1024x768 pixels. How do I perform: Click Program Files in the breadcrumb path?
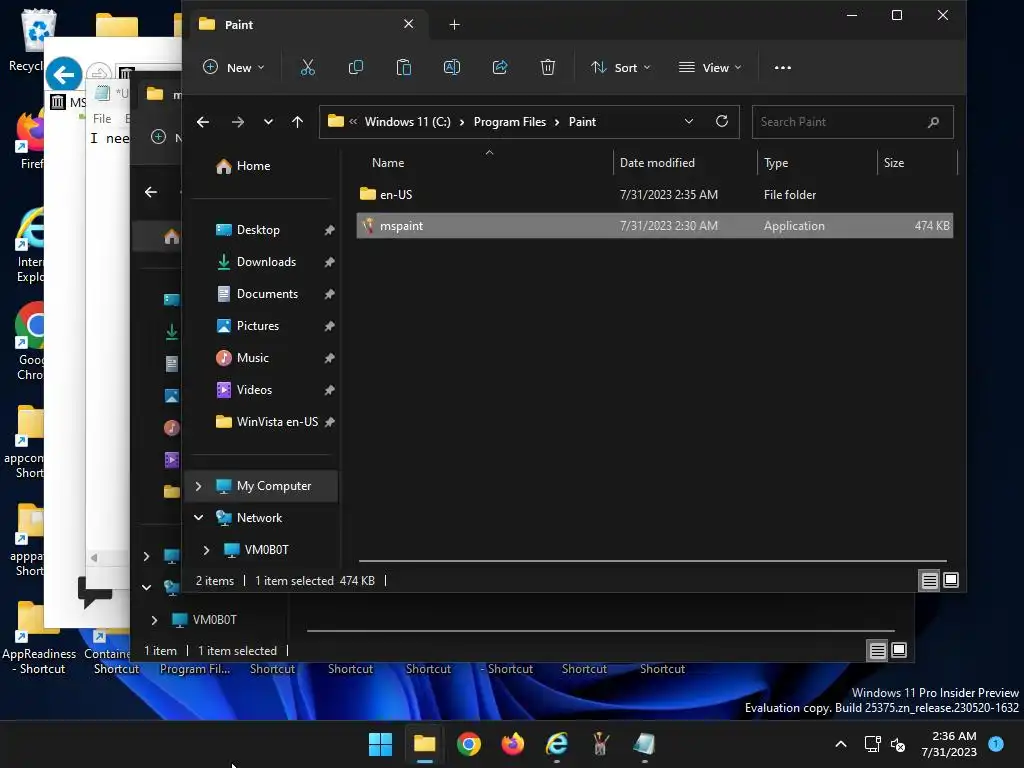click(x=509, y=122)
